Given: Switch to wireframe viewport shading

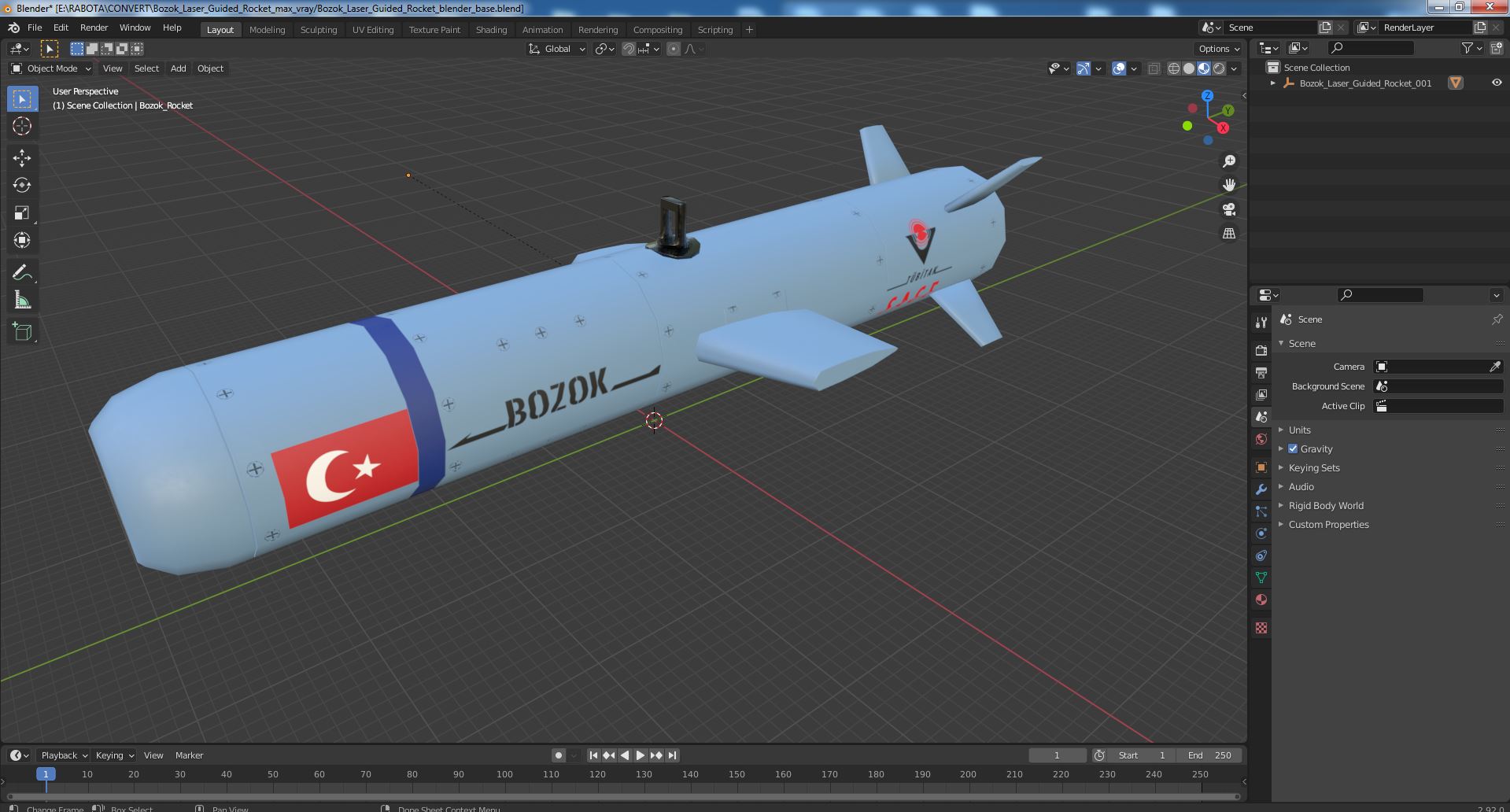Looking at the screenshot, I should tap(1174, 68).
